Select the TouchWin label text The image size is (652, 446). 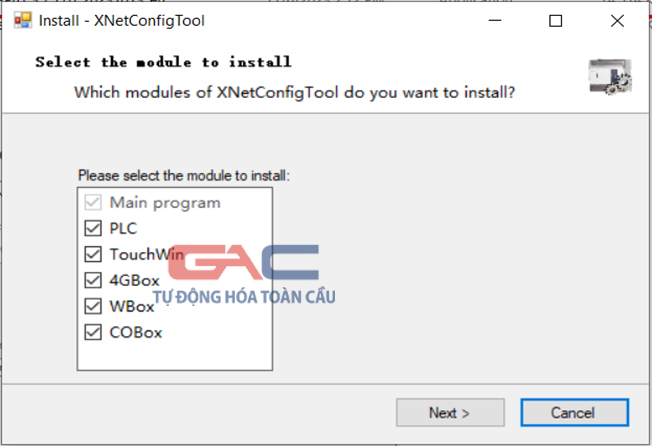click(x=146, y=254)
